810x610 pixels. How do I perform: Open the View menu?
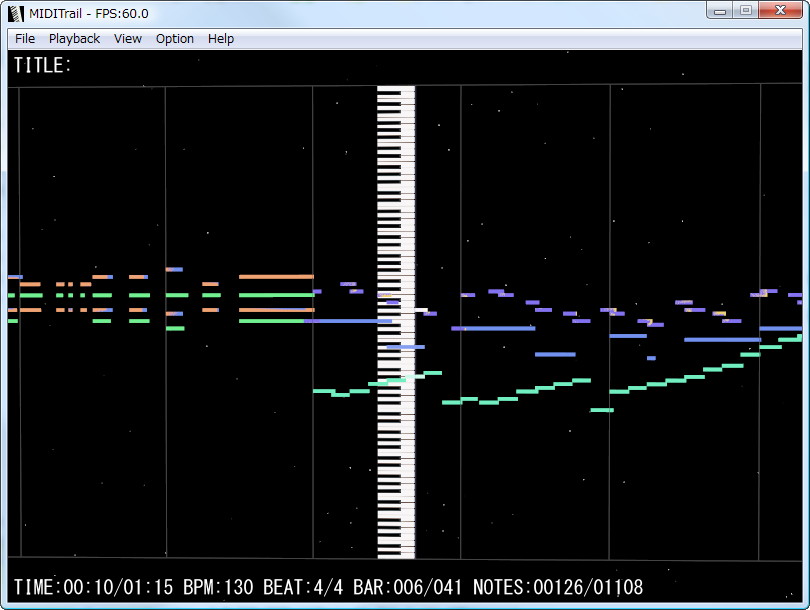127,38
